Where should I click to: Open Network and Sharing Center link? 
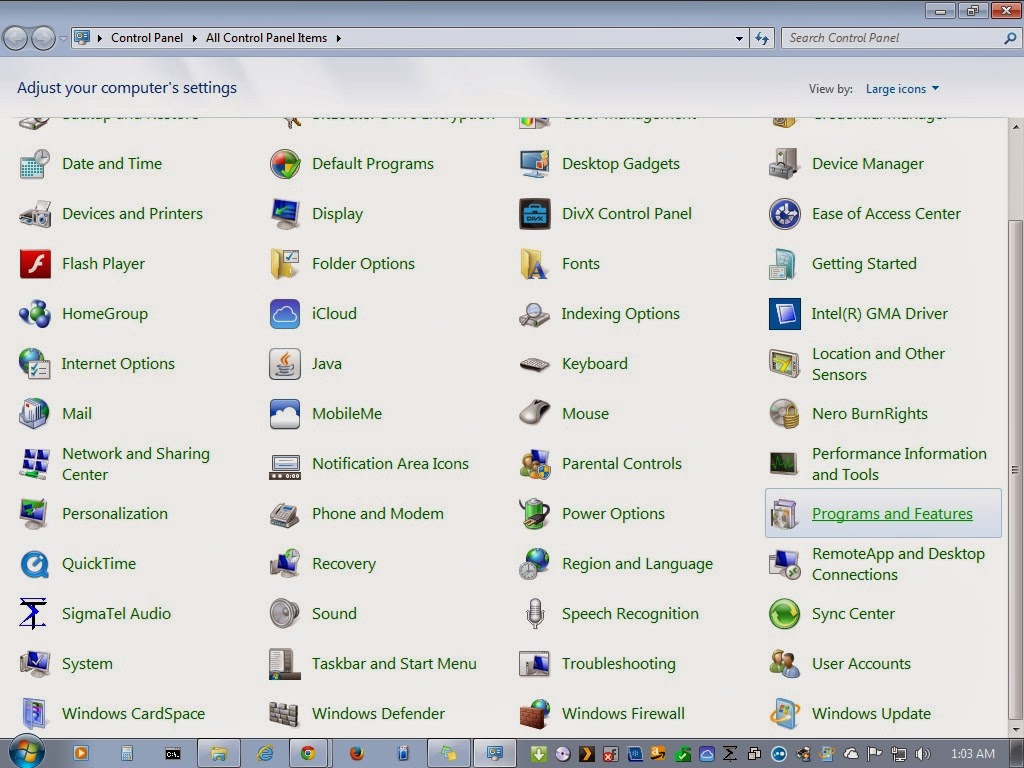point(136,464)
